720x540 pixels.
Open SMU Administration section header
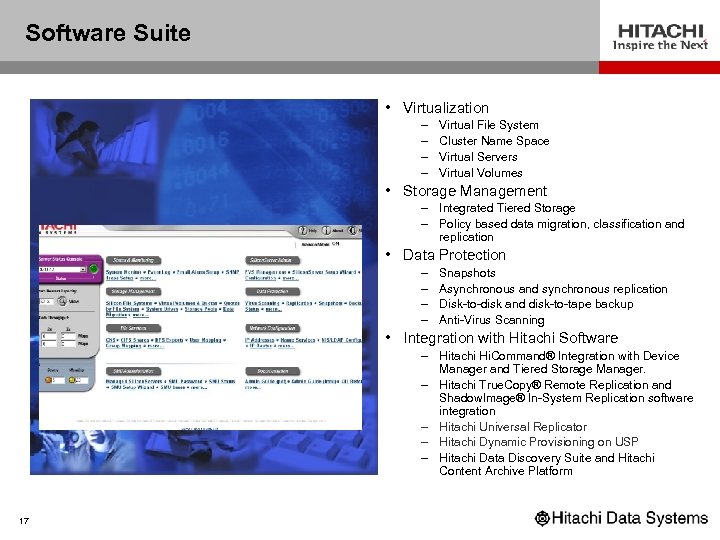133,371
